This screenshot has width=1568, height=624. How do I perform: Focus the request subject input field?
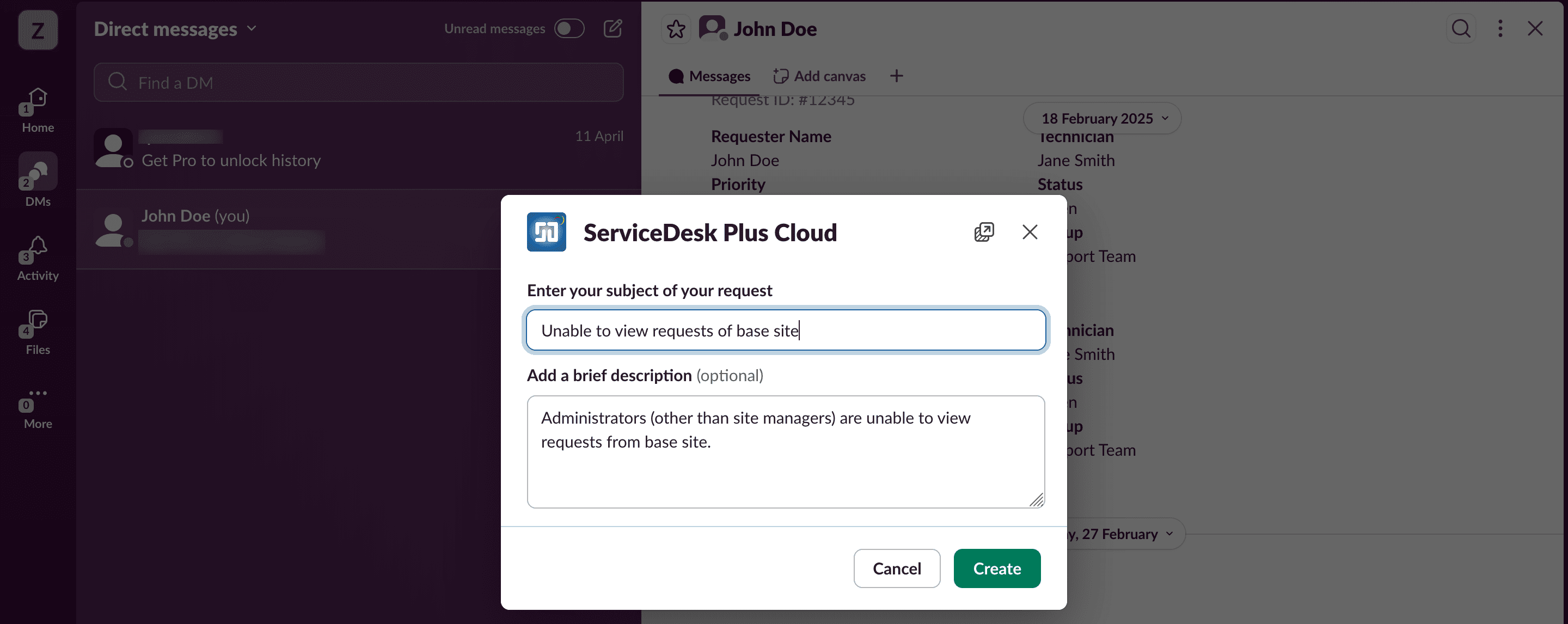[x=786, y=331]
